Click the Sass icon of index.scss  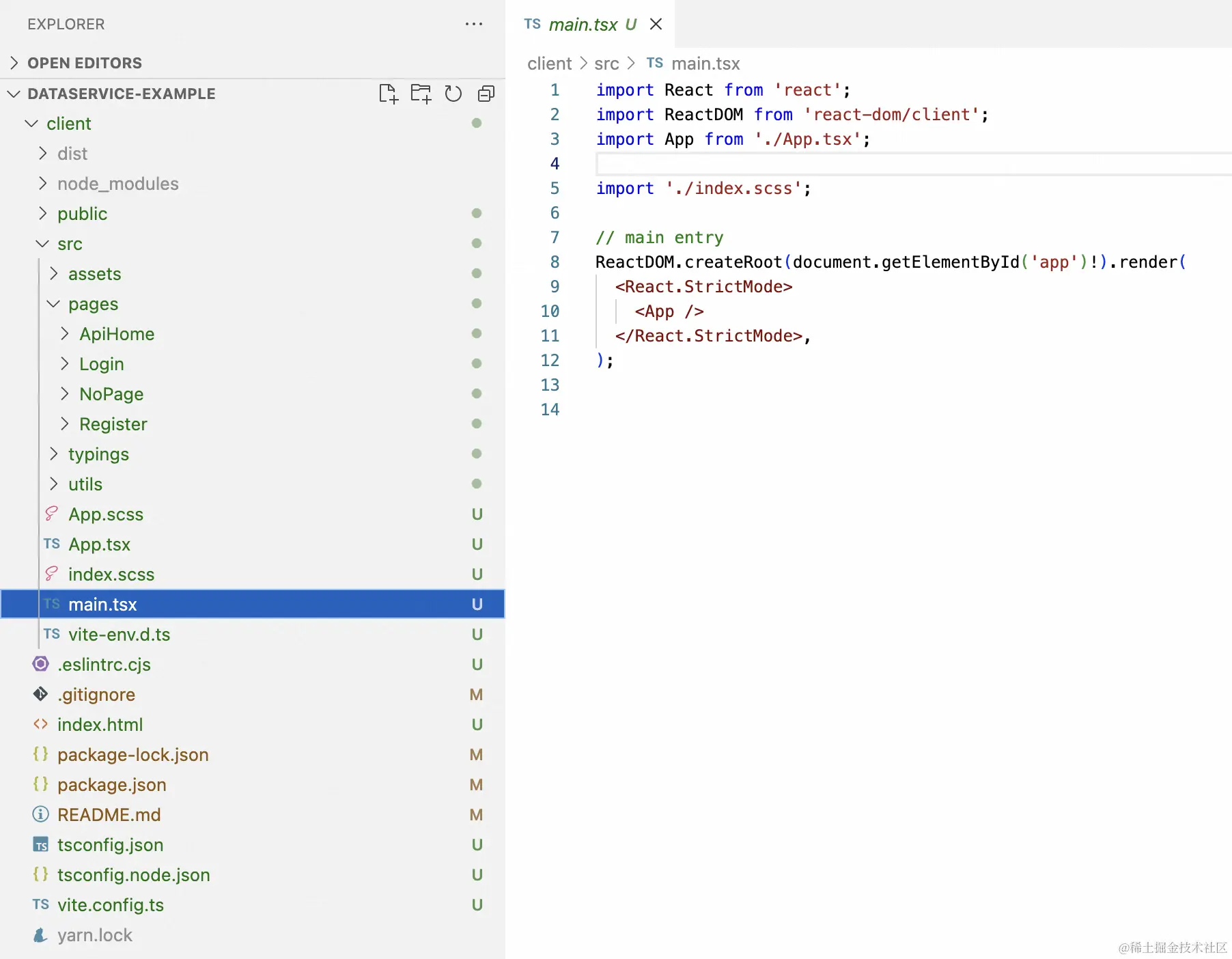click(51, 574)
